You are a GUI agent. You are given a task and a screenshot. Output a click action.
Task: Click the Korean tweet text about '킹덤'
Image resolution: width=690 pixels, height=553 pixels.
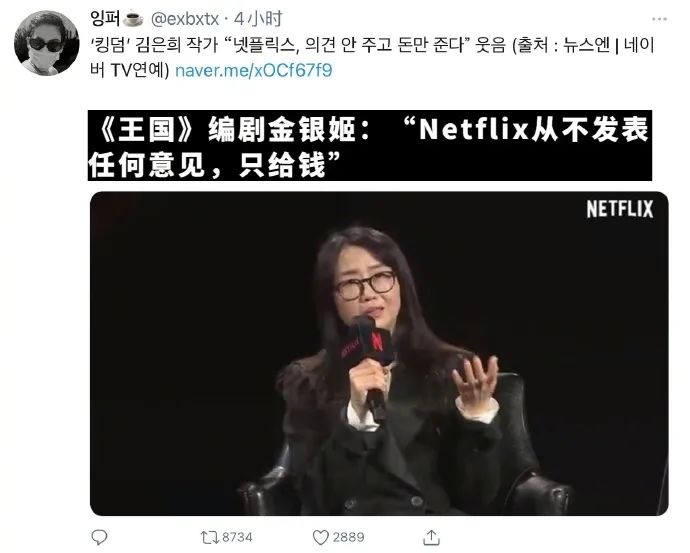[372, 58]
